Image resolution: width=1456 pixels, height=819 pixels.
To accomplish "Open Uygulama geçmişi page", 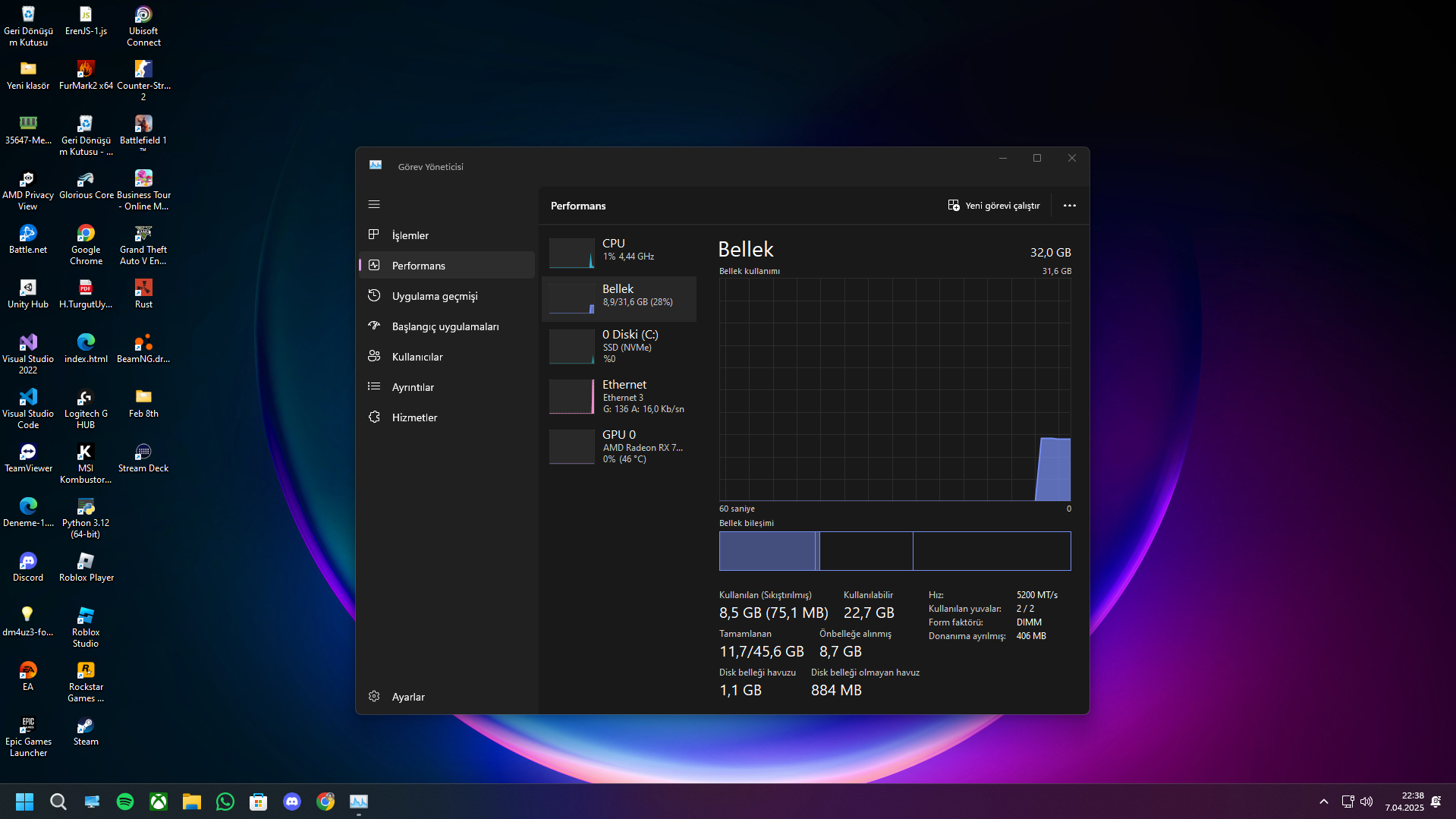I will (447, 296).
